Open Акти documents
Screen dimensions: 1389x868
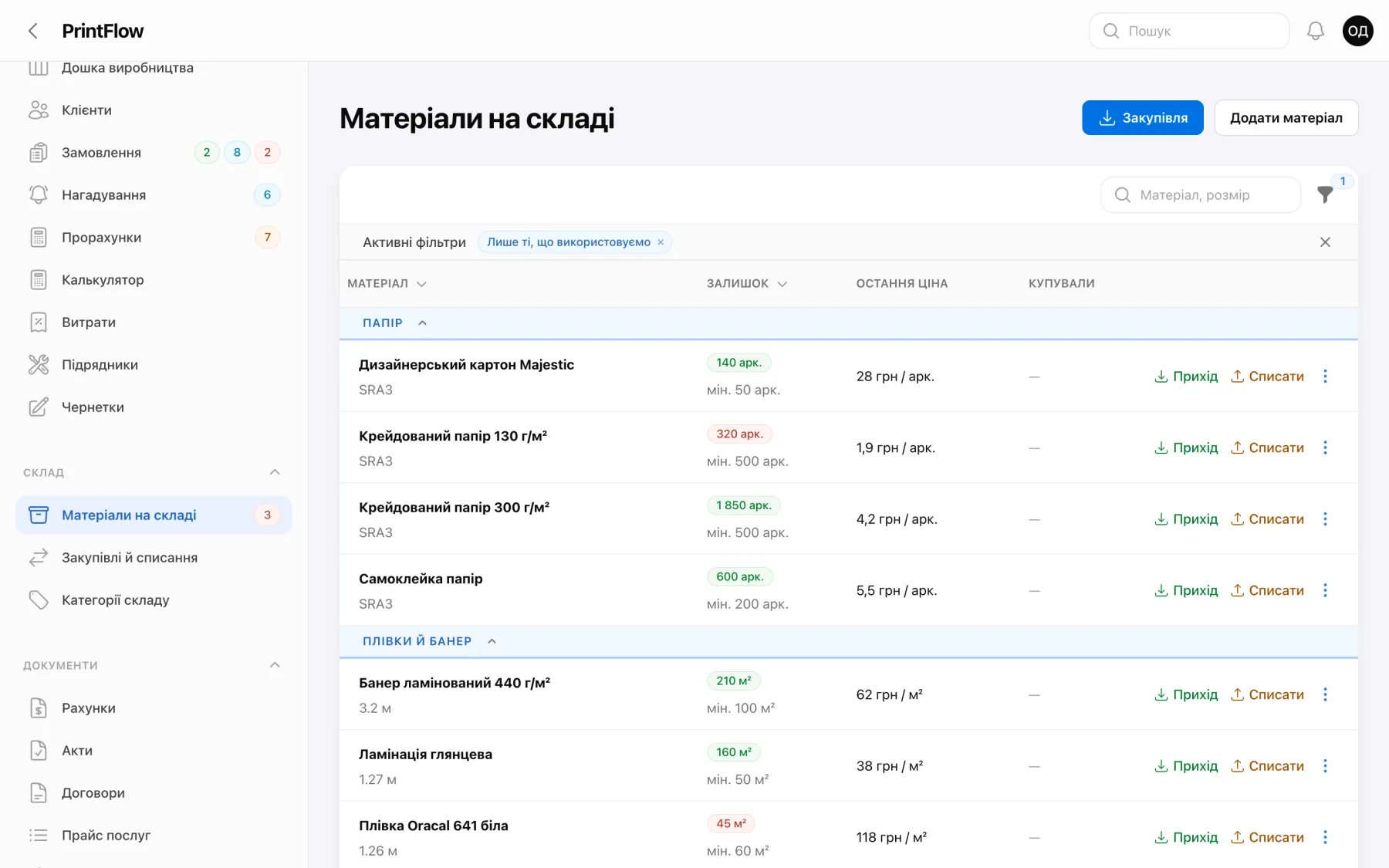pos(154,751)
